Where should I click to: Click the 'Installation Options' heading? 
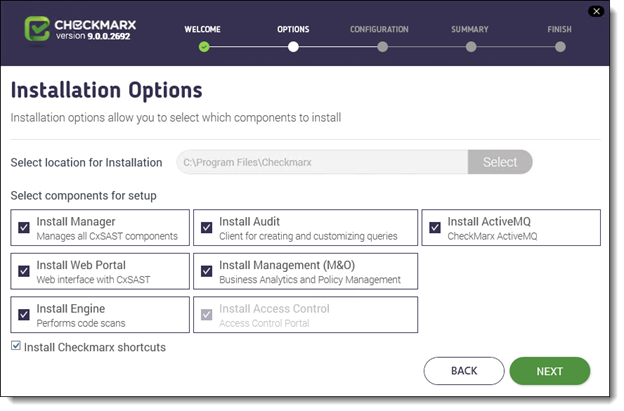[107, 90]
